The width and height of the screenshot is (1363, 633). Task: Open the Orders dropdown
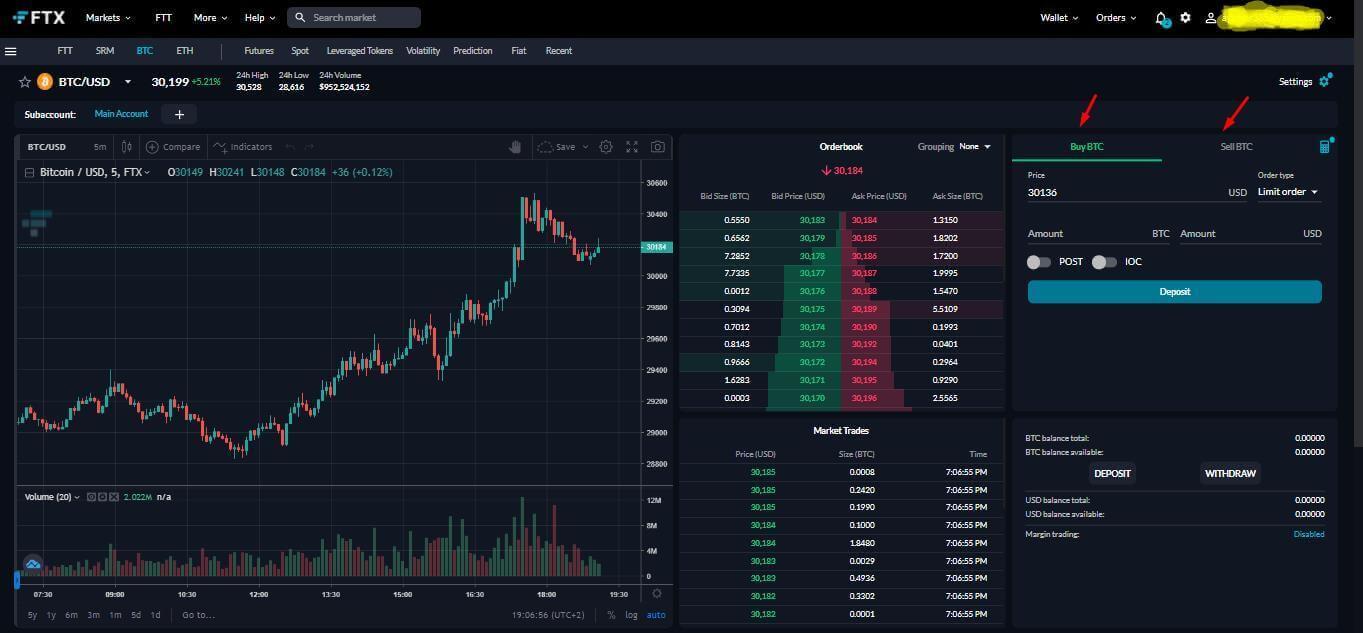tap(1116, 18)
